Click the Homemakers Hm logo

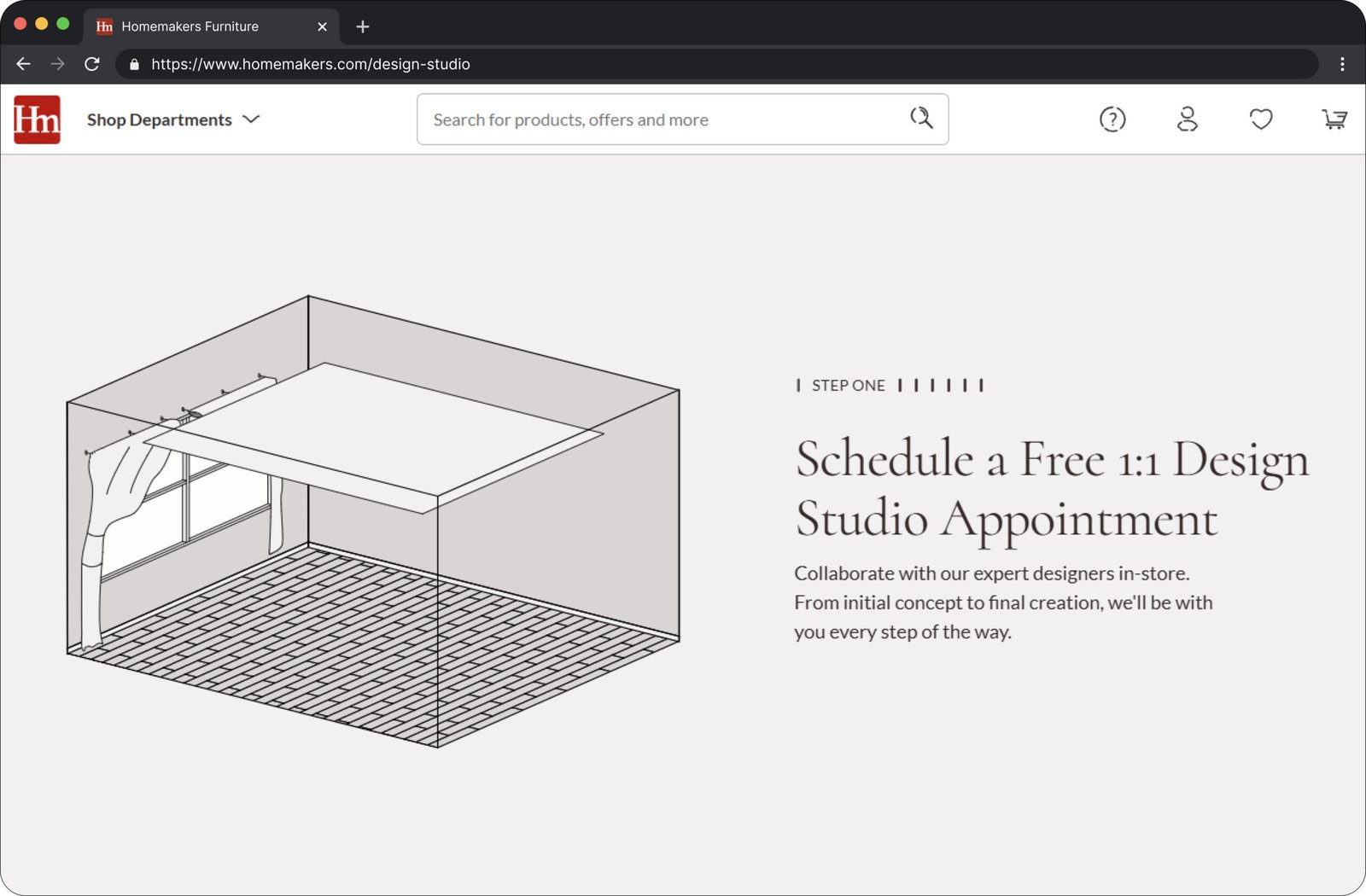click(37, 119)
